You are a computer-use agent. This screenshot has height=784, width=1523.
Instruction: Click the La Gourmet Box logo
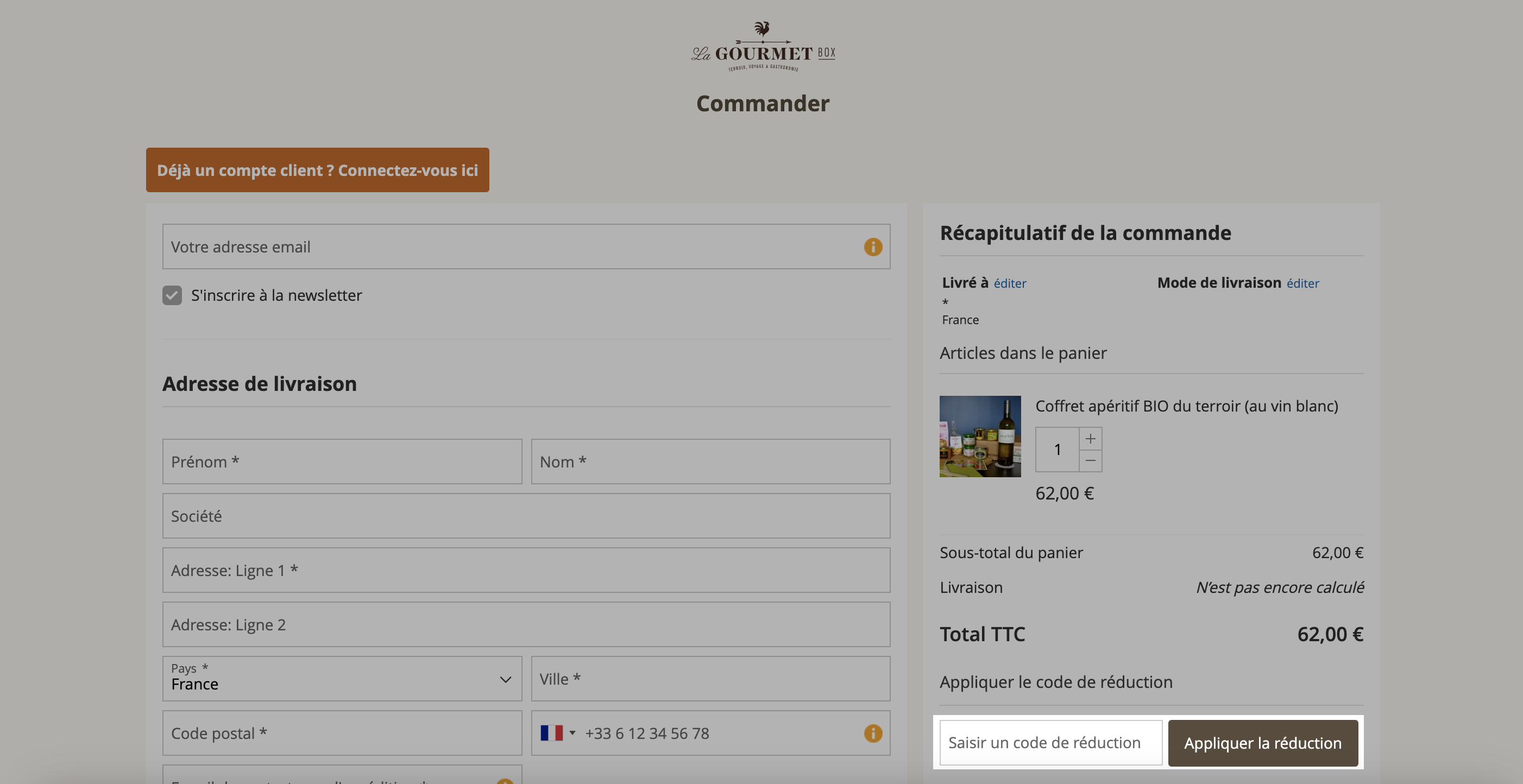(x=763, y=47)
